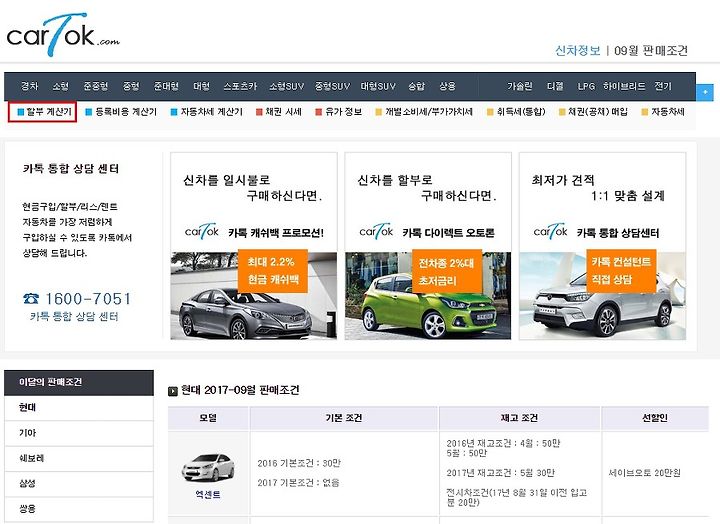Viewport: 720px width, 524px height.
Task: Select 준중형 in the navigation bar
Action: (96, 86)
